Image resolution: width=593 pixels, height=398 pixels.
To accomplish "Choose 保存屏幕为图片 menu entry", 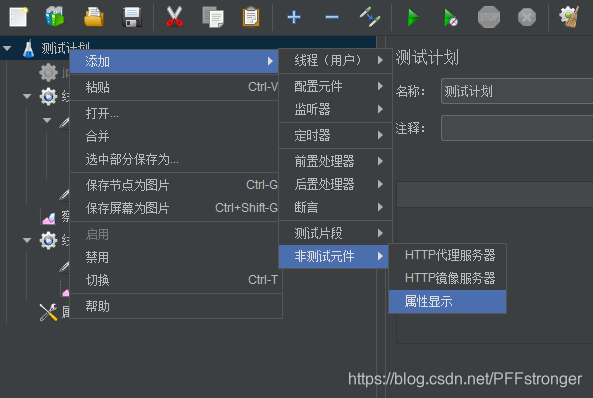I will pos(174,208).
